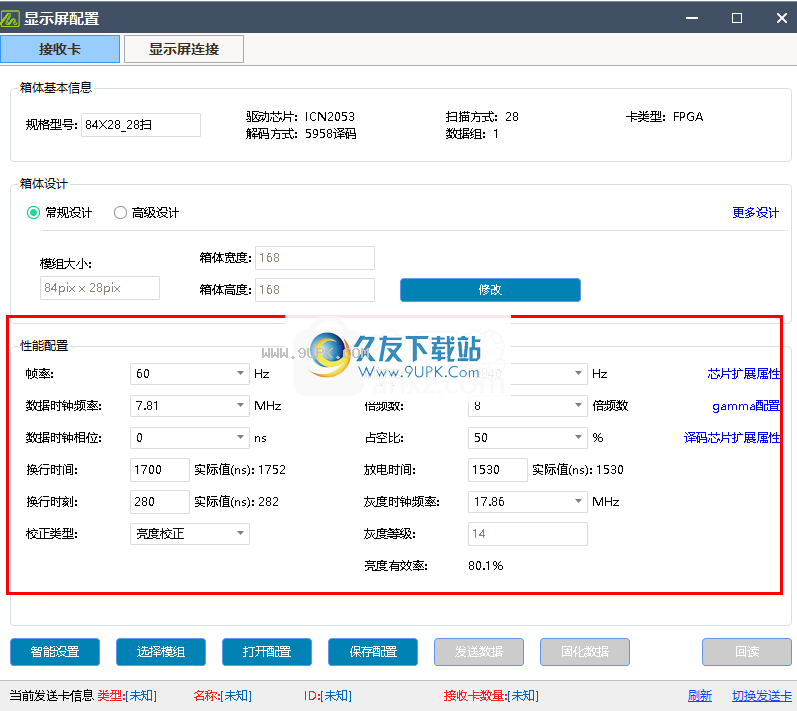The image size is (797, 711).
Task: Click the 保存配置 button
Action: point(373,652)
